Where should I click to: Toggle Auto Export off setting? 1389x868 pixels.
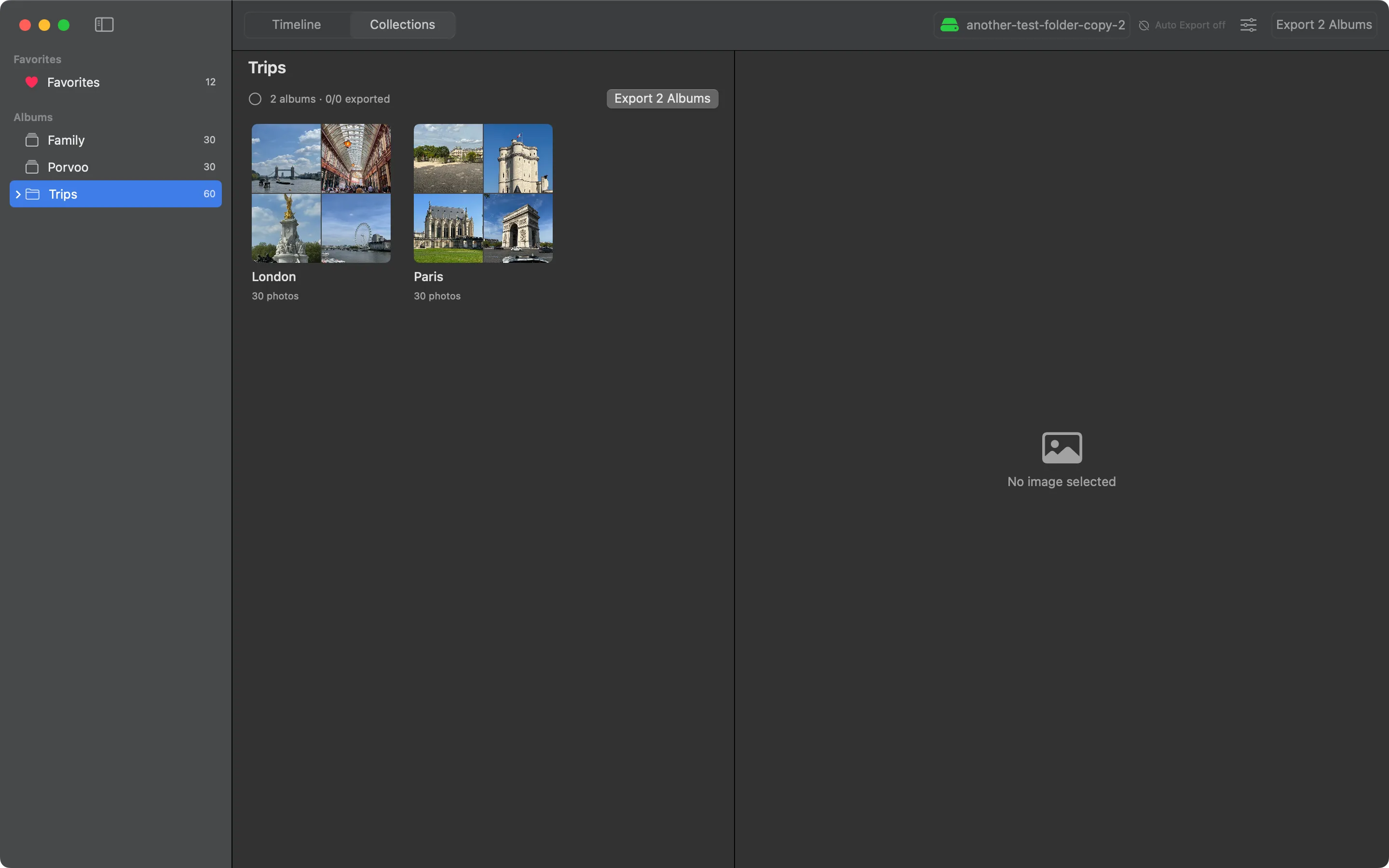click(1182, 25)
